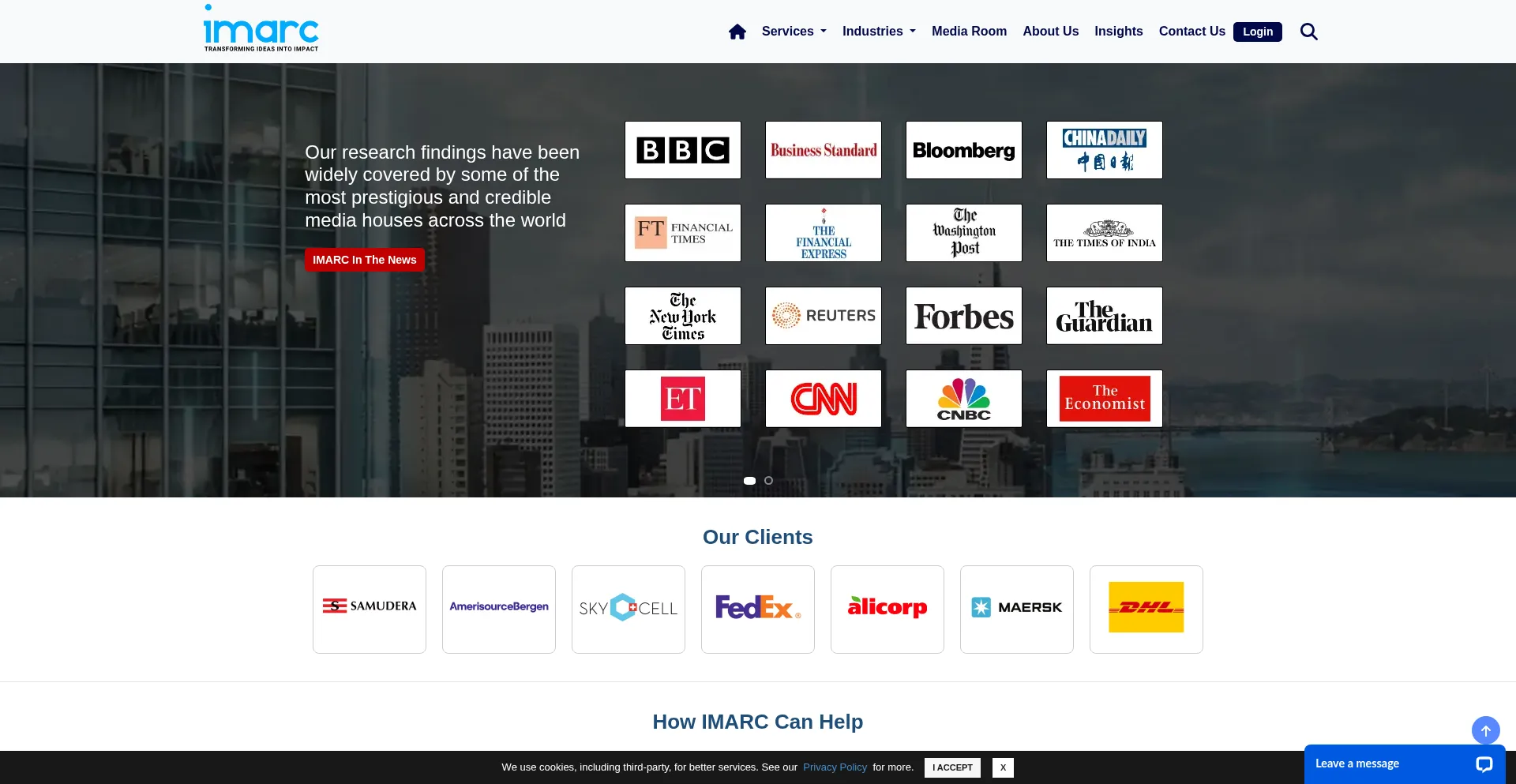Click The Times of India logo
This screenshot has height=784, width=1516.
[1105, 233]
